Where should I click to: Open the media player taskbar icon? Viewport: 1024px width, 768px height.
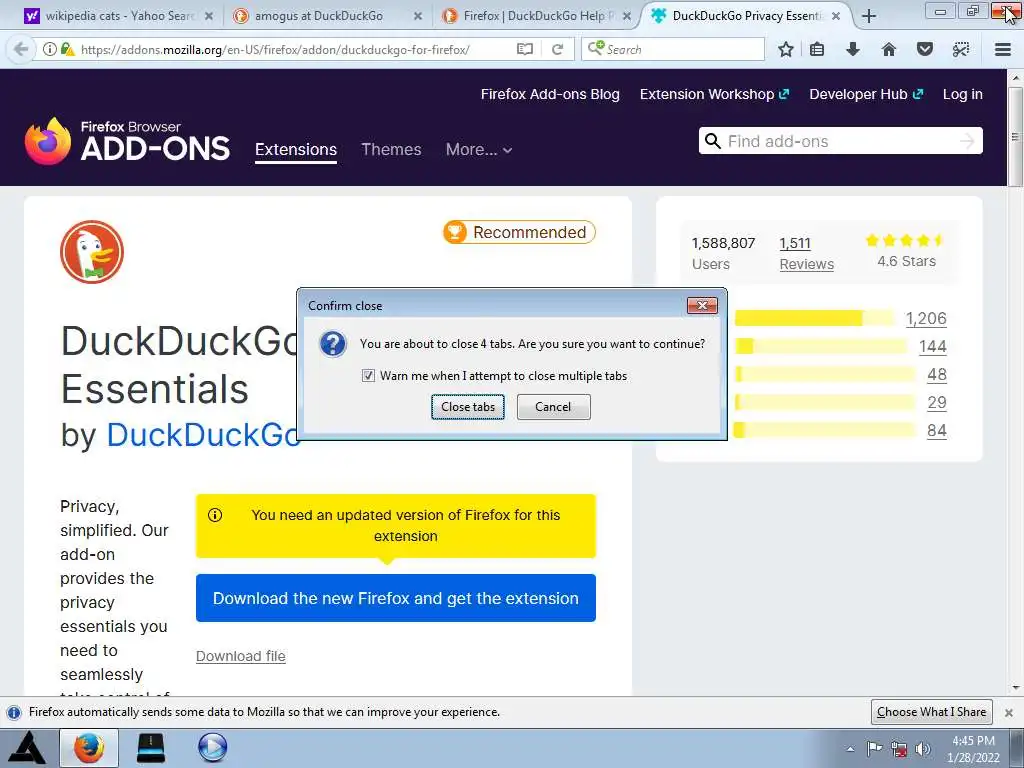212,748
